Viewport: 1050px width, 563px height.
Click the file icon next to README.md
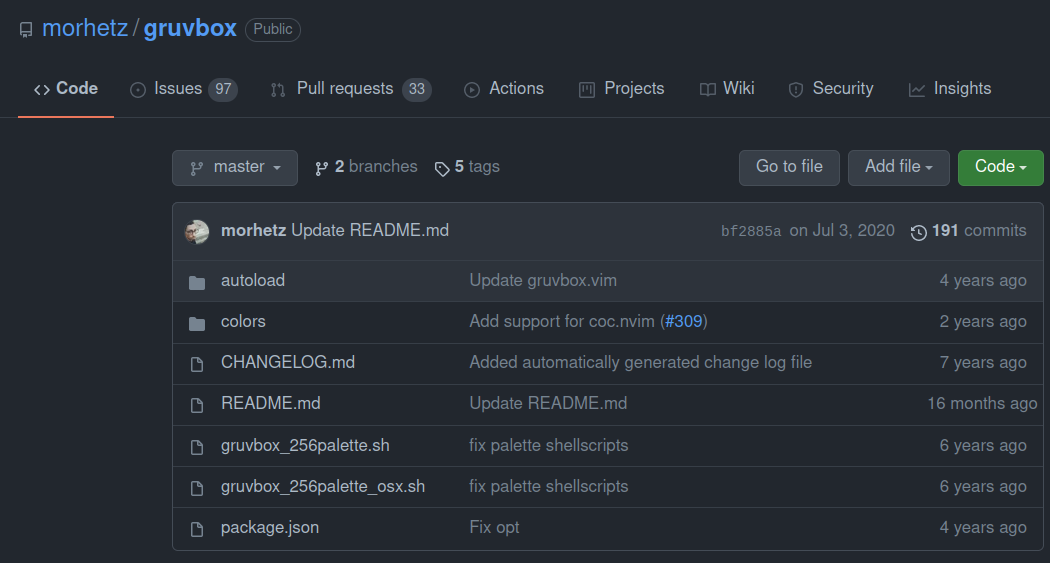197,406
